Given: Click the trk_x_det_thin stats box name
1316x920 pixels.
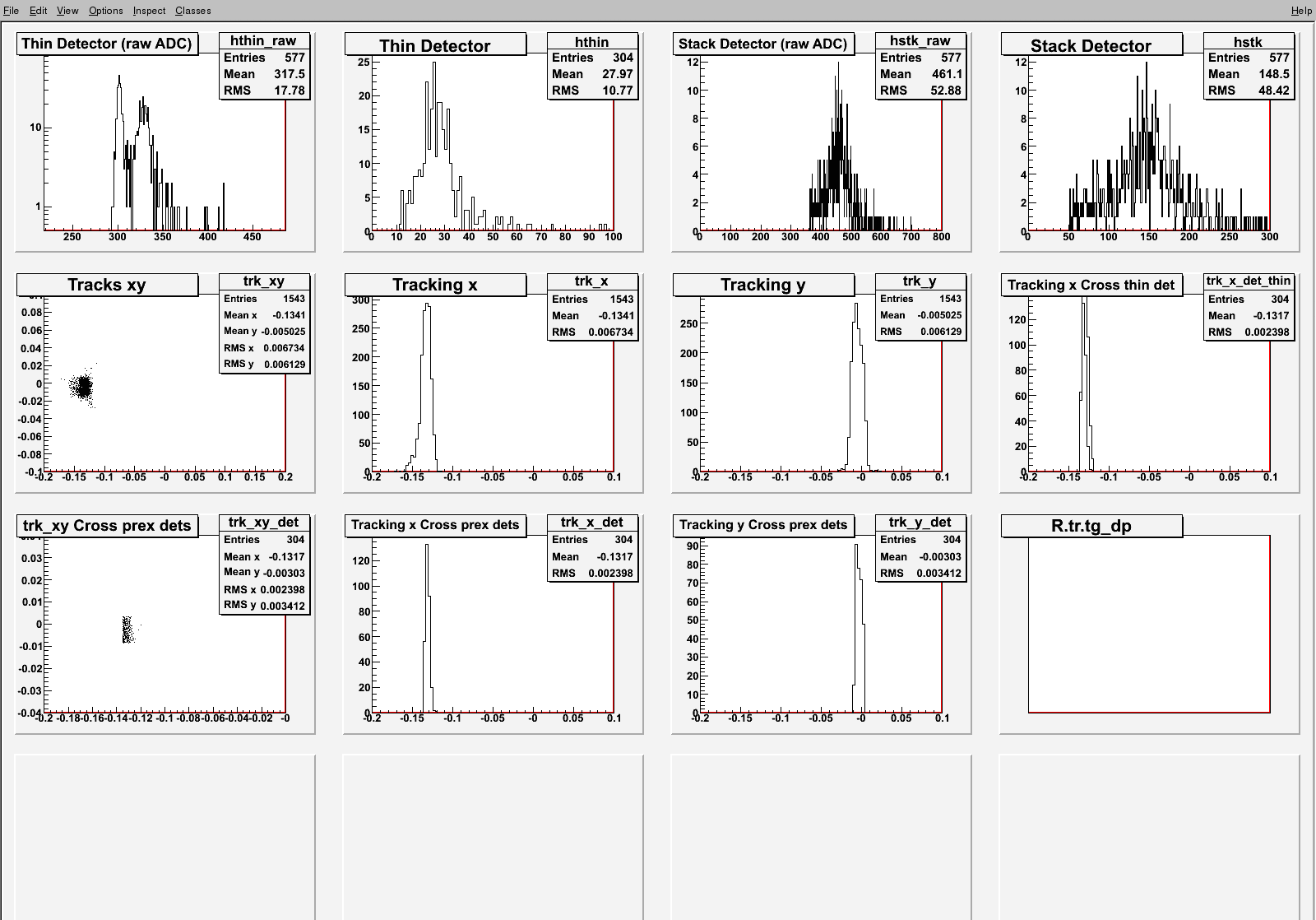Looking at the screenshot, I should (x=1249, y=281).
